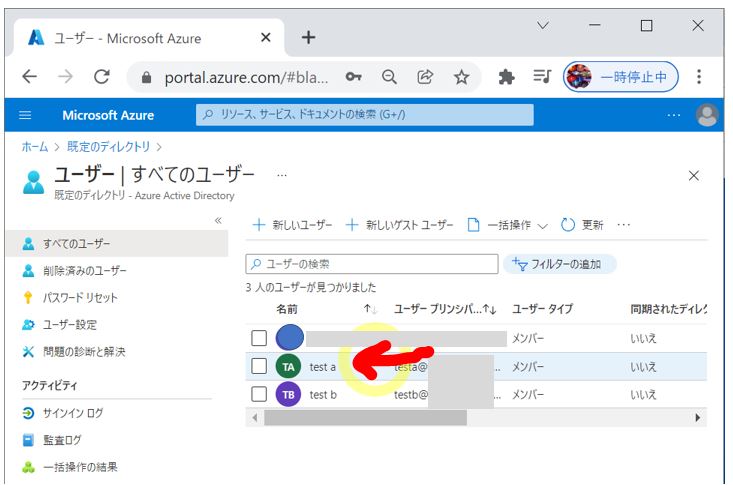This screenshot has height=485, width=733.
Task: Open 一括操作の結果 in the sidebar
Action: [x=80, y=467]
